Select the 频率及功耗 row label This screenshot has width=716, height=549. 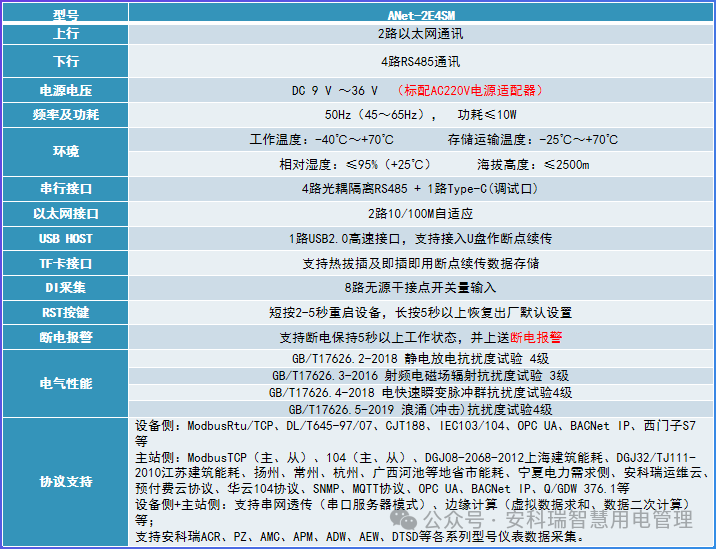click(65, 114)
